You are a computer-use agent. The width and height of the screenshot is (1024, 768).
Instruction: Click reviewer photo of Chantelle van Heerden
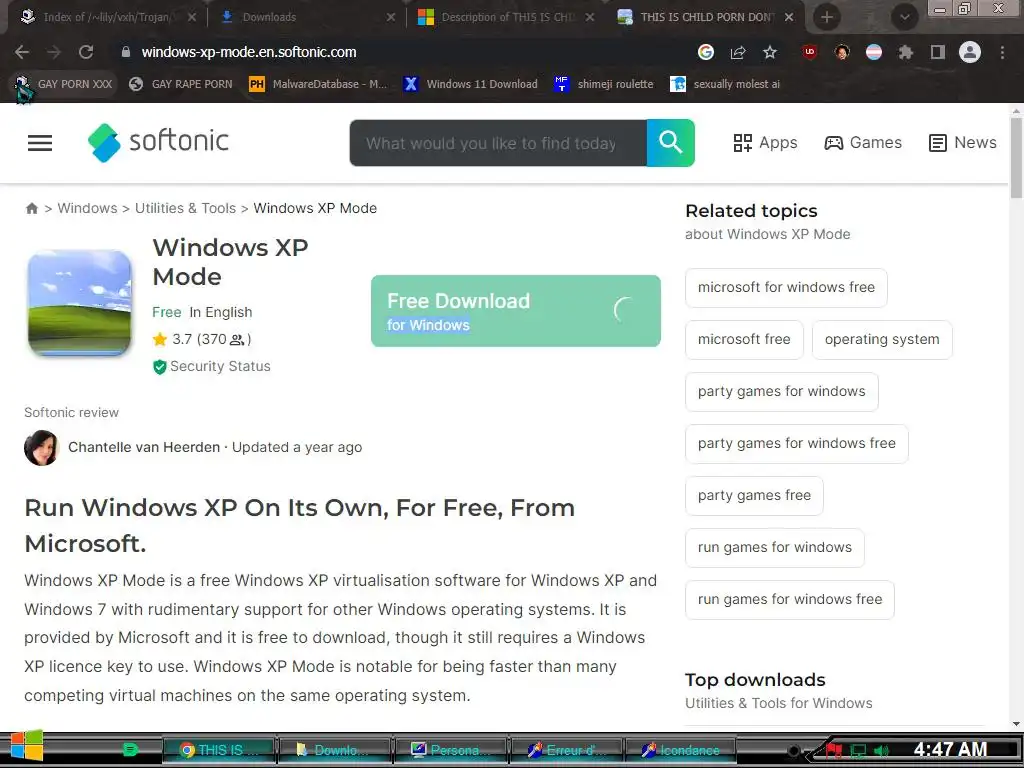[x=41, y=448]
